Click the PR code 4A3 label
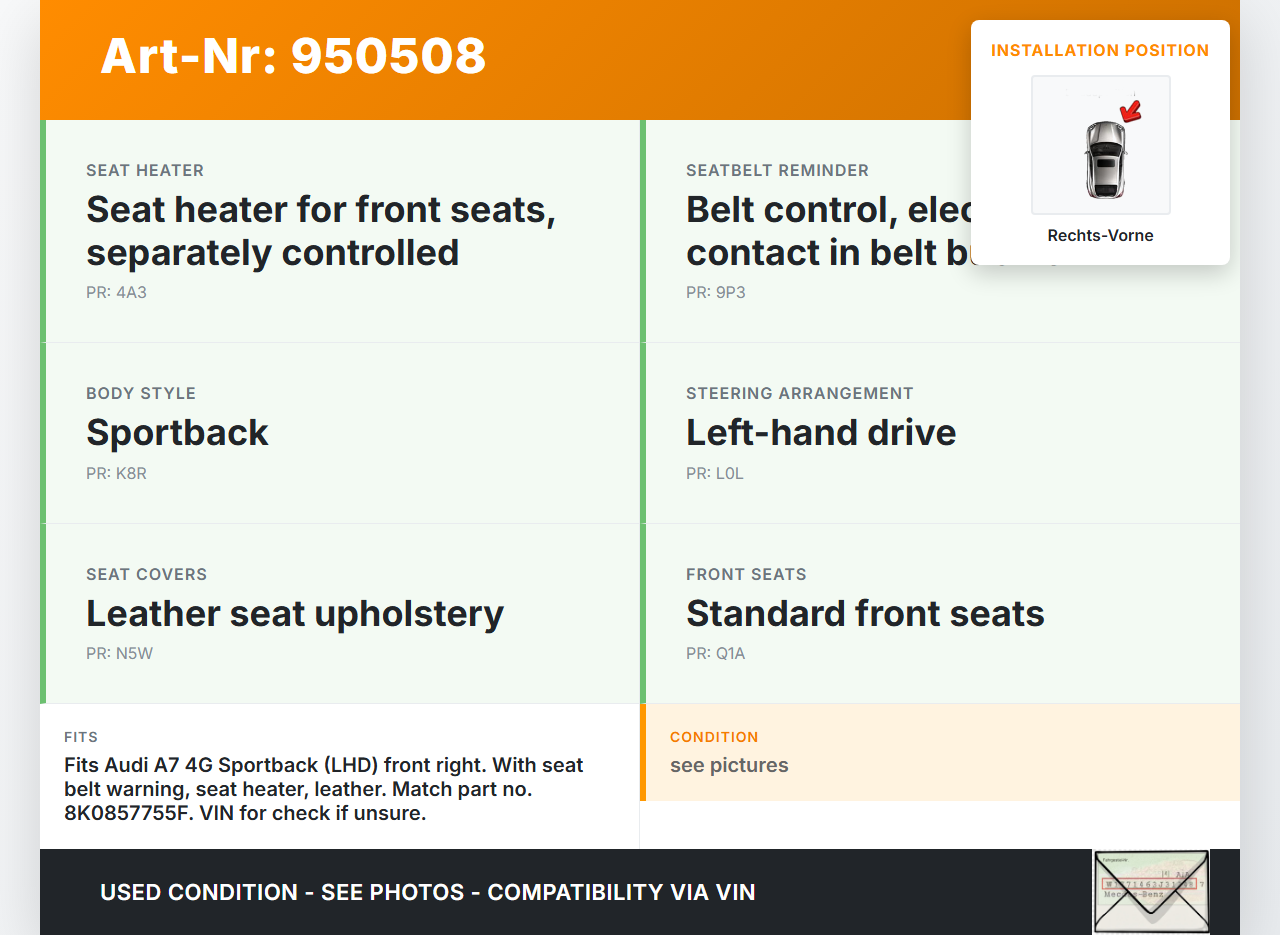 coord(116,293)
